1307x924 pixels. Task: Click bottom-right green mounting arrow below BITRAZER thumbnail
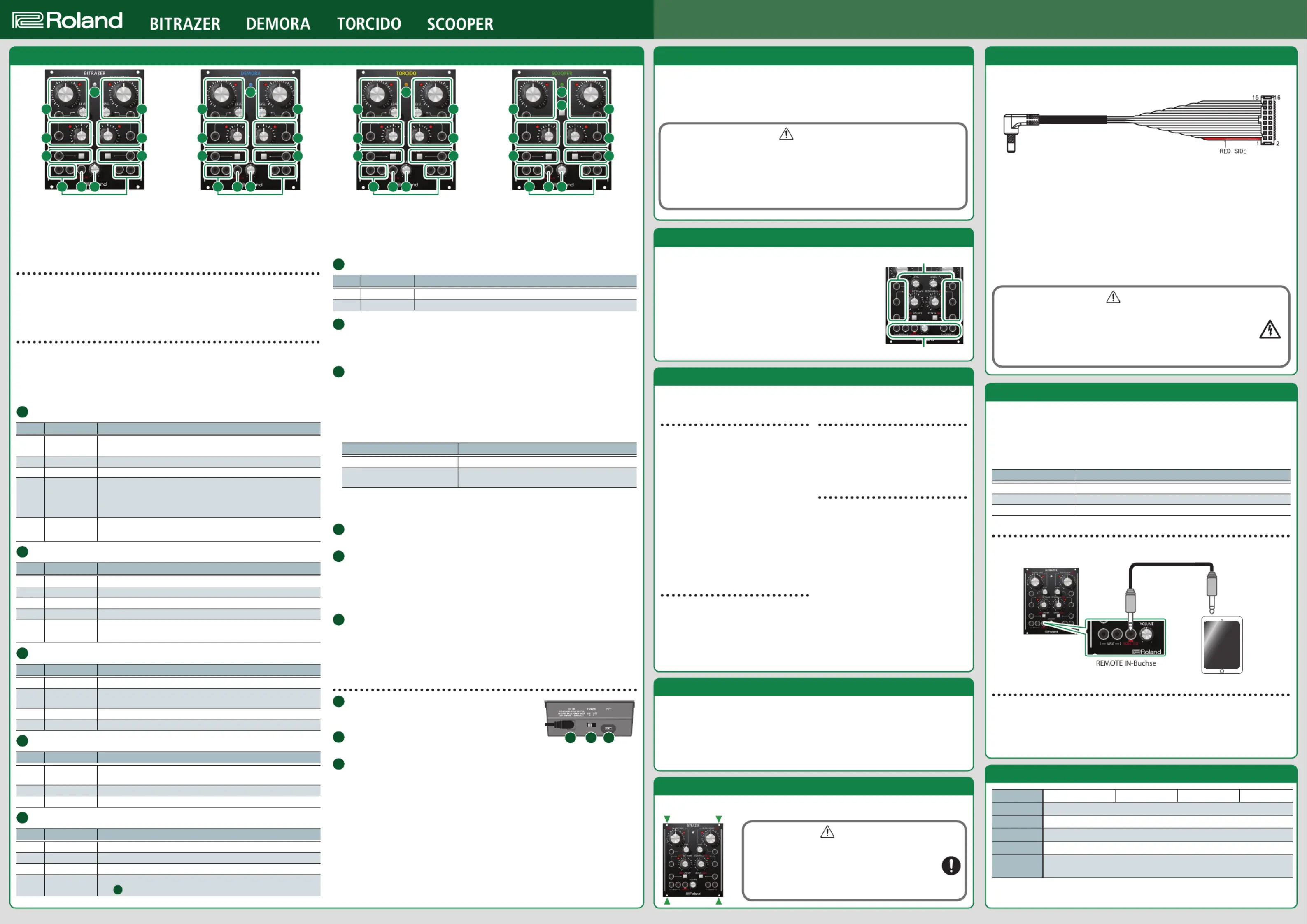[718, 902]
